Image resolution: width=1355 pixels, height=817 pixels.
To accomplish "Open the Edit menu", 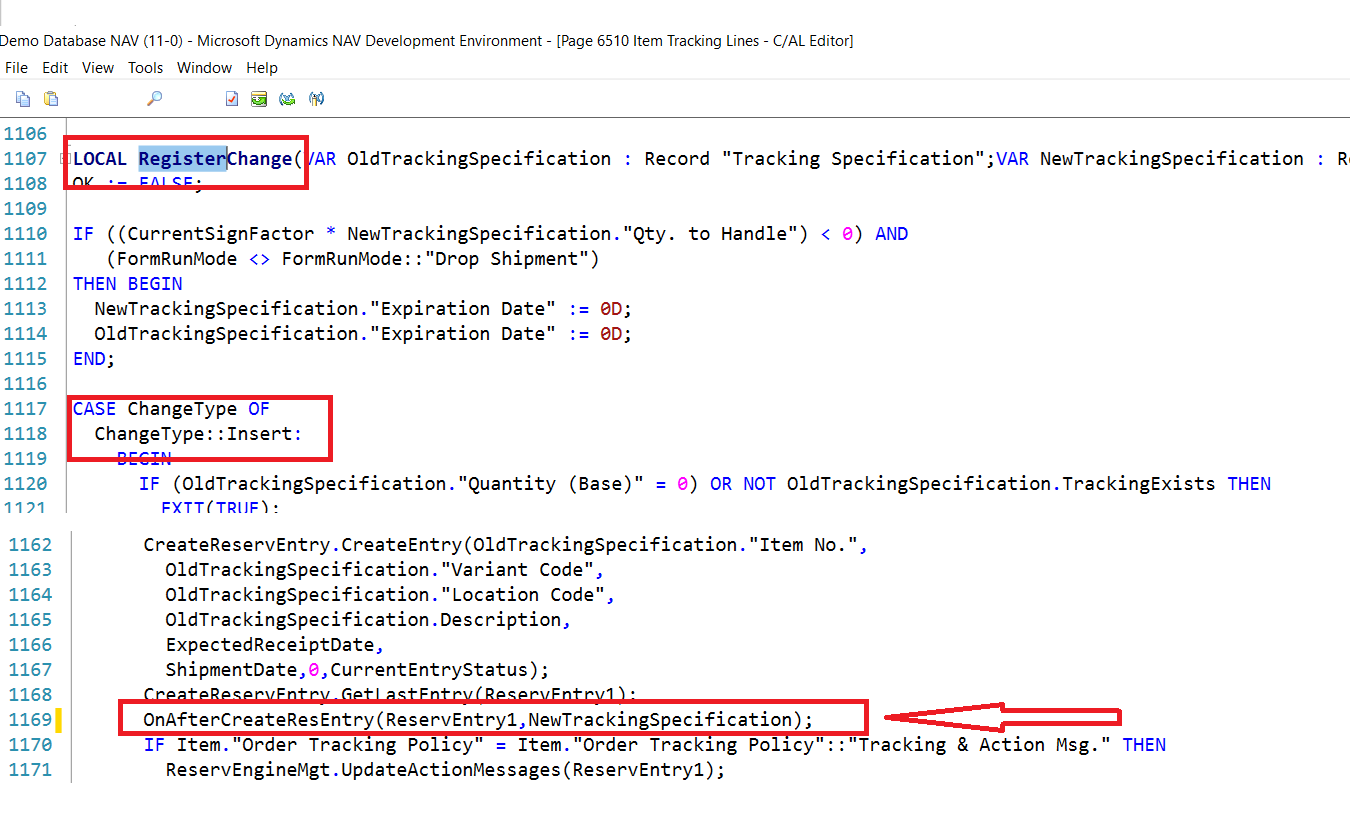I will pos(54,67).
